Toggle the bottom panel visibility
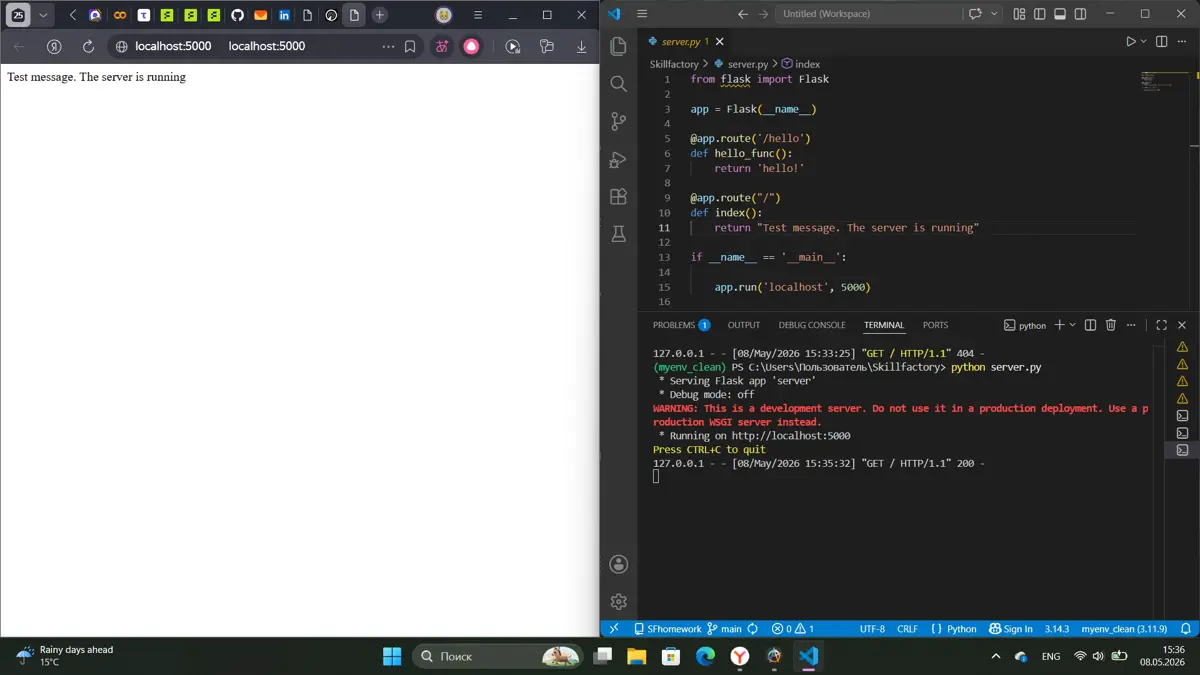 tap(1061, 14)
